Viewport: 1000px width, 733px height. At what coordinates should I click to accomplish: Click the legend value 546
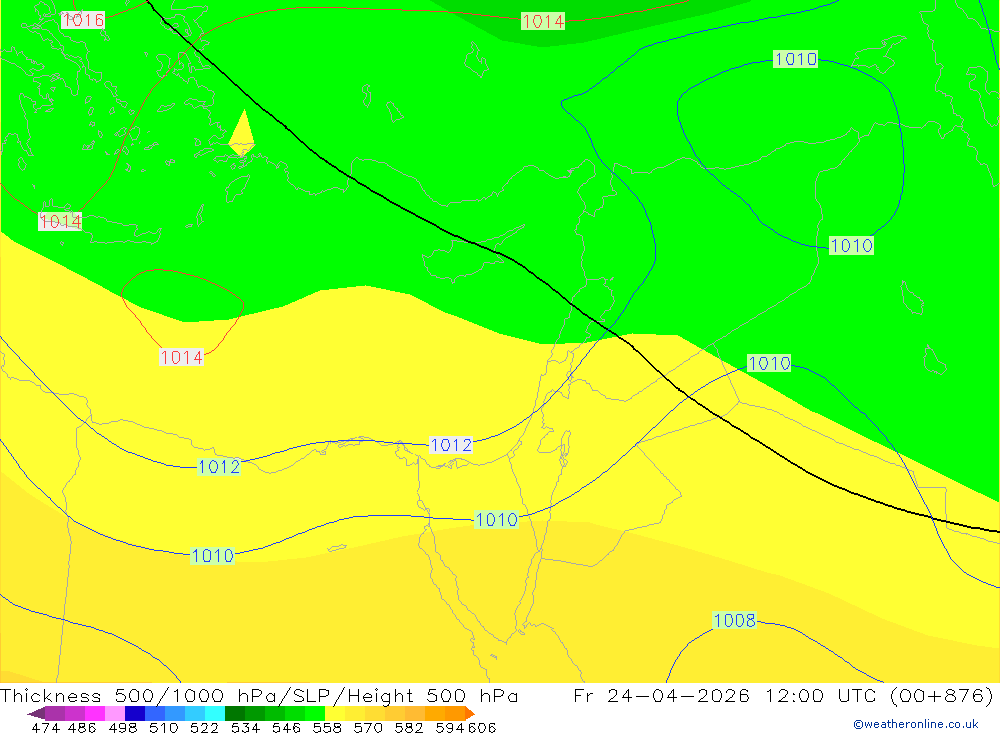pyautogui.click(x=286, y=727)
